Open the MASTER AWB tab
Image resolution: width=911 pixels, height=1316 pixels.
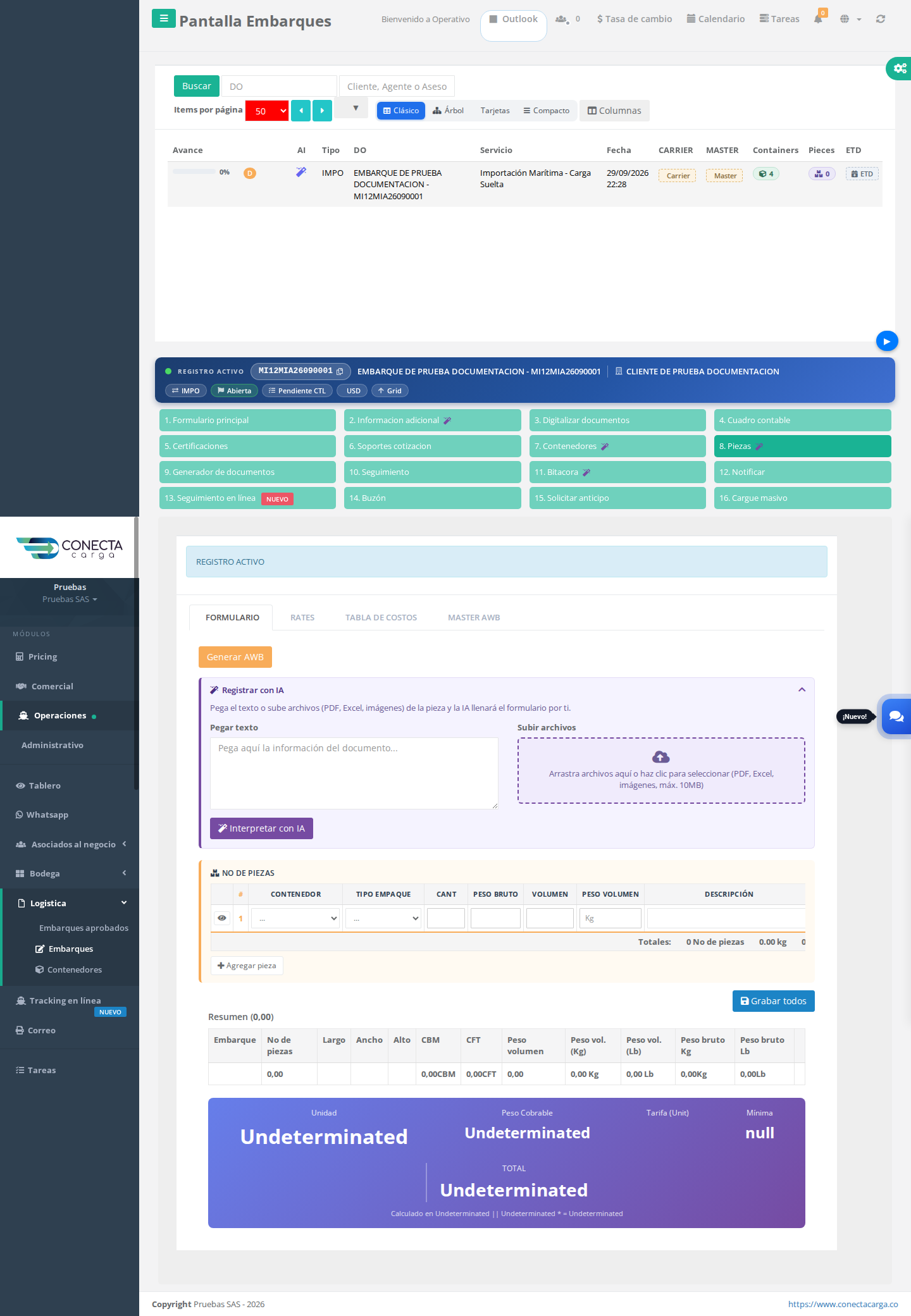(474, 617)
